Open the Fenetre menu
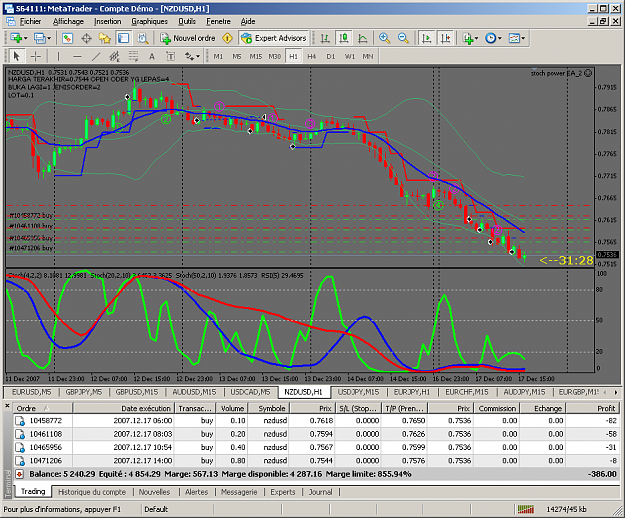Viewport: 625px width, 518px height. pos(218,22)
